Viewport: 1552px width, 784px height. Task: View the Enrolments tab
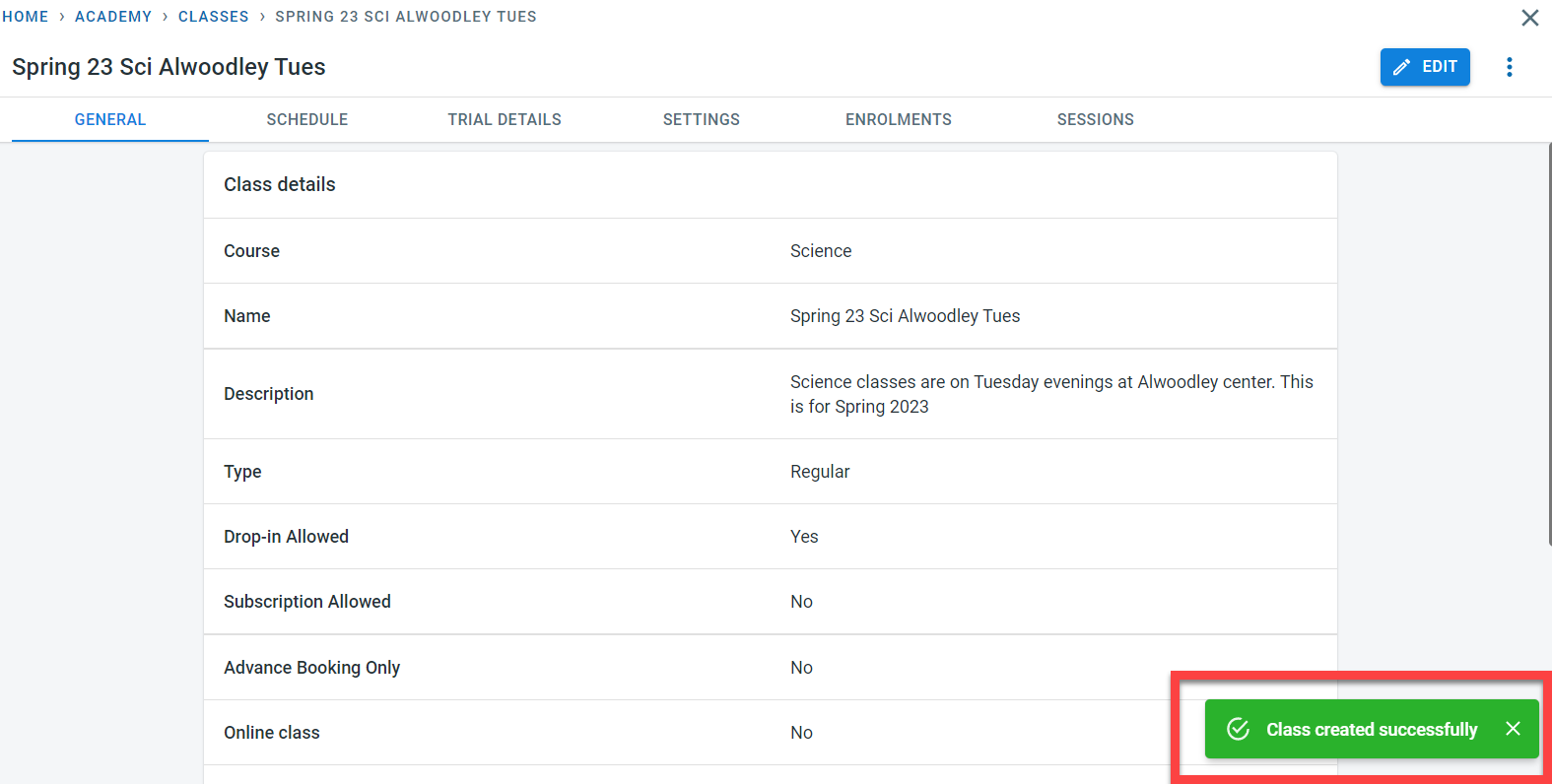(898, 119)
